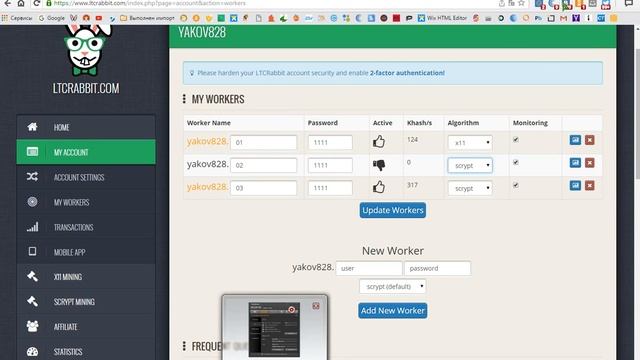Image resolution: width=640 pixels, height=360 pixels.
Task: Delete worker 03 with red X
Action: click(x=589, y=186)
